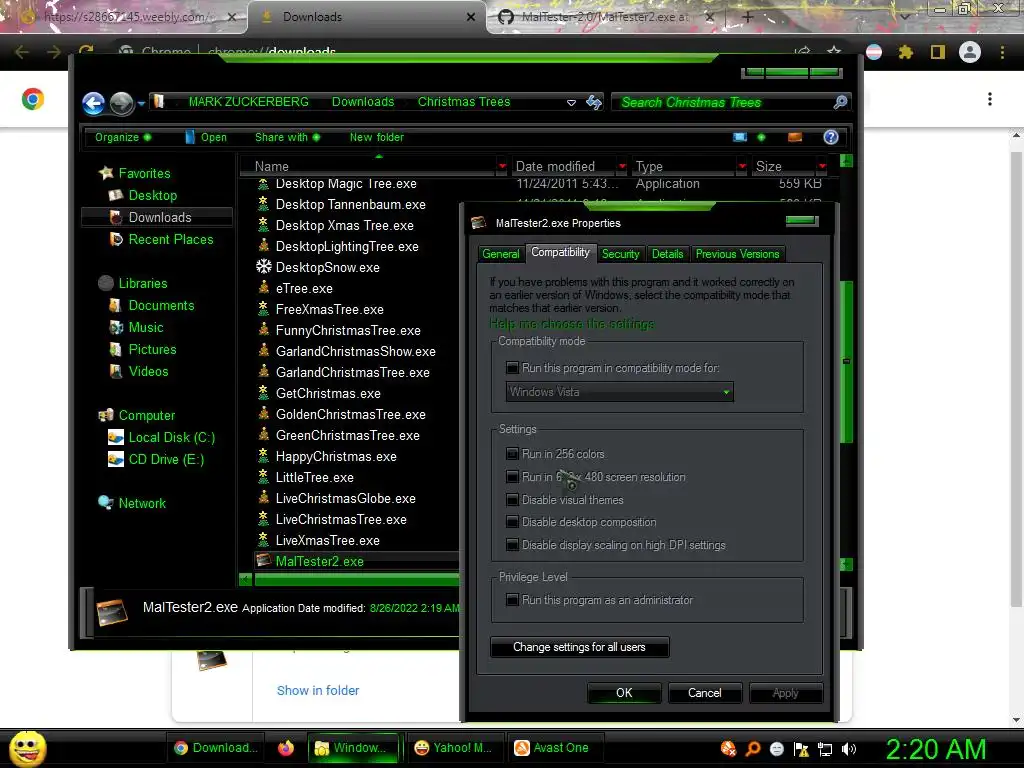Switch to the Security tab
Viewport: 1024px width, 768px height.
click(620, 254)
